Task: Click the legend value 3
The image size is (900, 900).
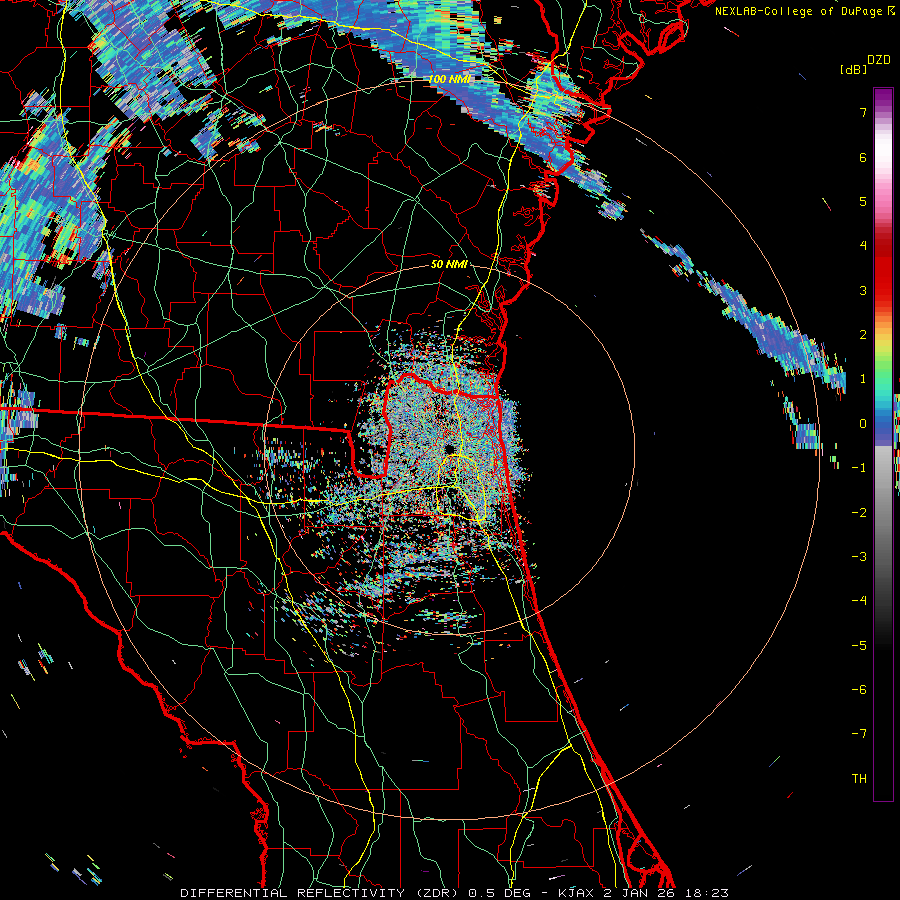Action: coord(863,290)
